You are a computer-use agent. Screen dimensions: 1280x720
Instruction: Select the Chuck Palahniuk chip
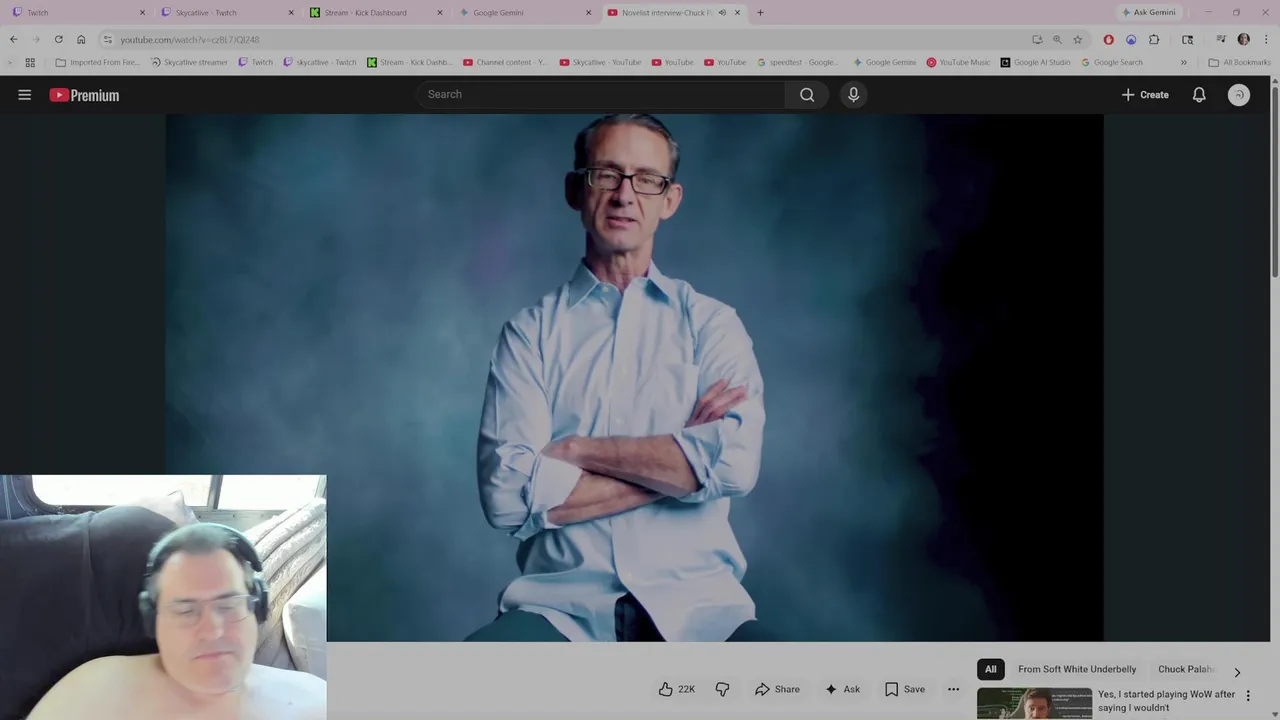(x=1186, y=669)
